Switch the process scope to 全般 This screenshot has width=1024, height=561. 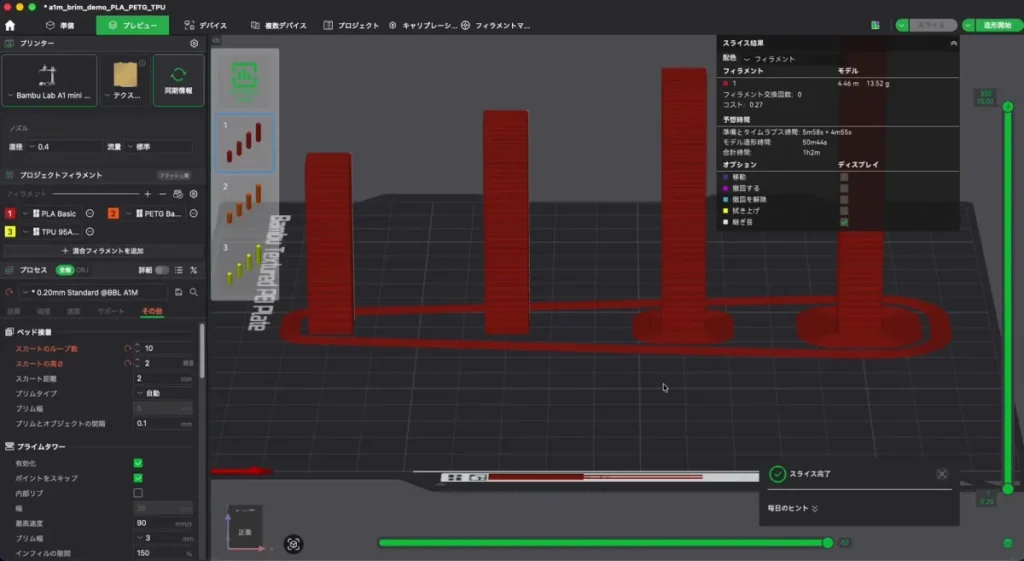[65, 270]
